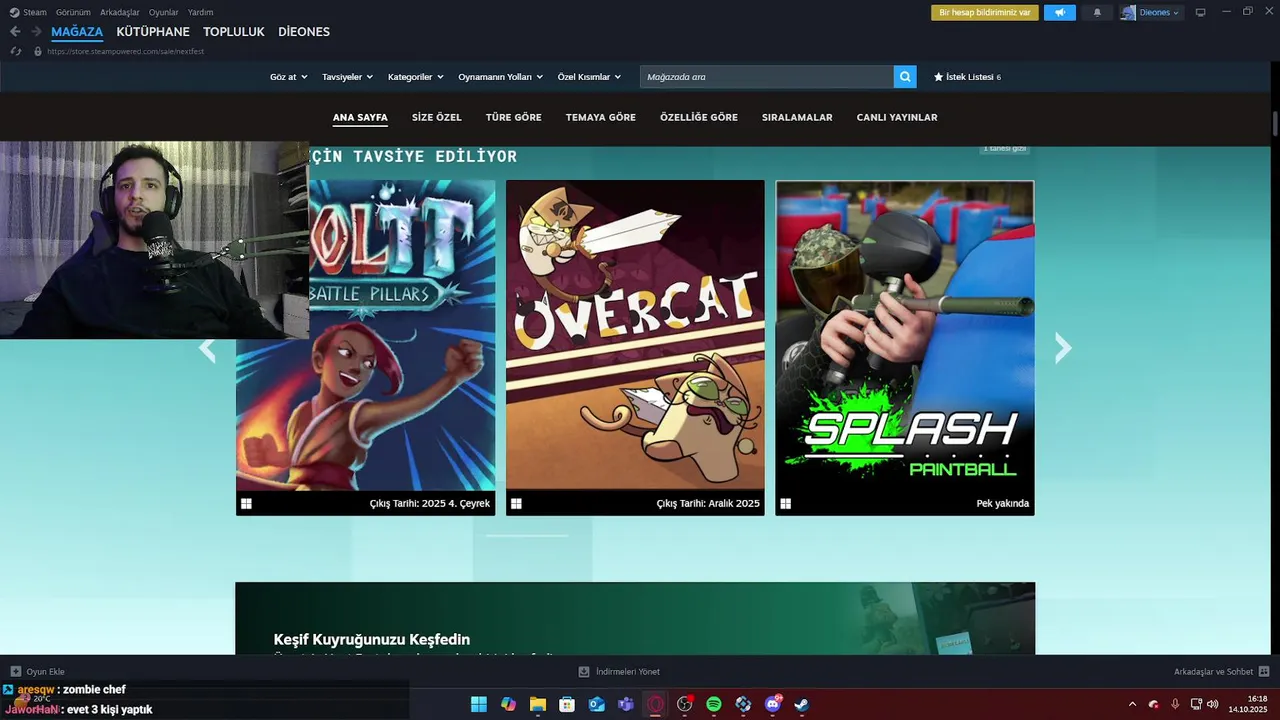Open the DİEONES profile section
1280x720 pixels.
point(304,32)
